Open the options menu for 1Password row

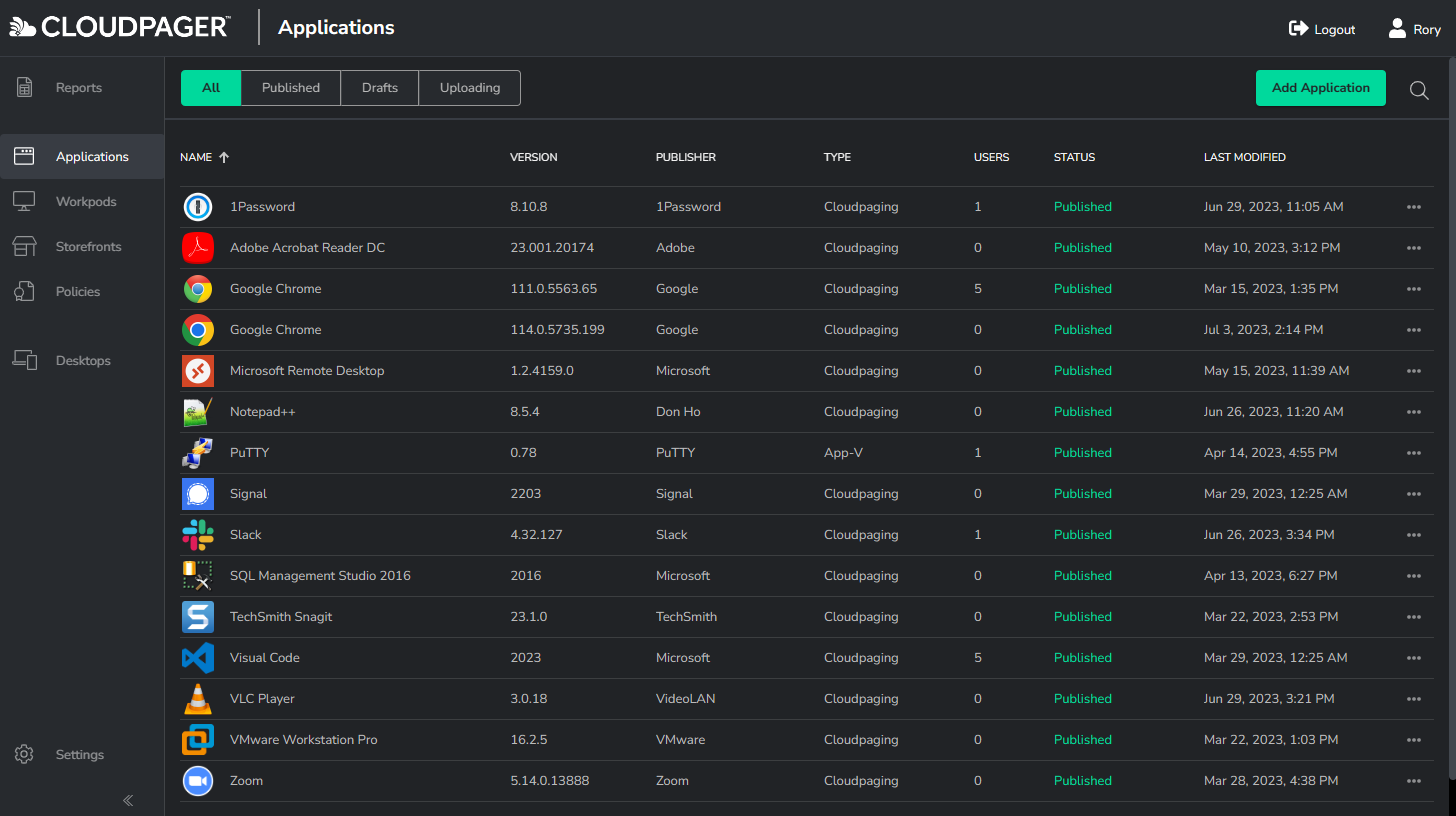pos(1414,207)
